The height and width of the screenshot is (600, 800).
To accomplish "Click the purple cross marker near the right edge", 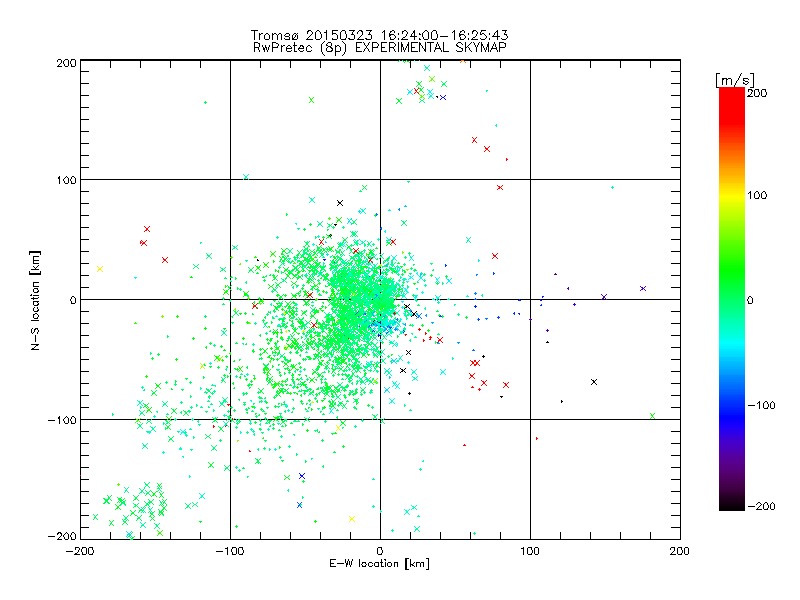I will coord(643,289).
